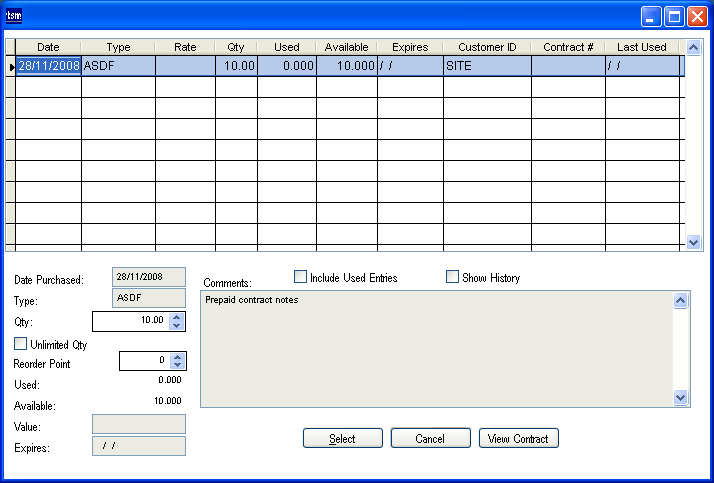This screenshot has height=483, width=714.
Task: Sort grid by Date column header
Action: pos(48,47)
